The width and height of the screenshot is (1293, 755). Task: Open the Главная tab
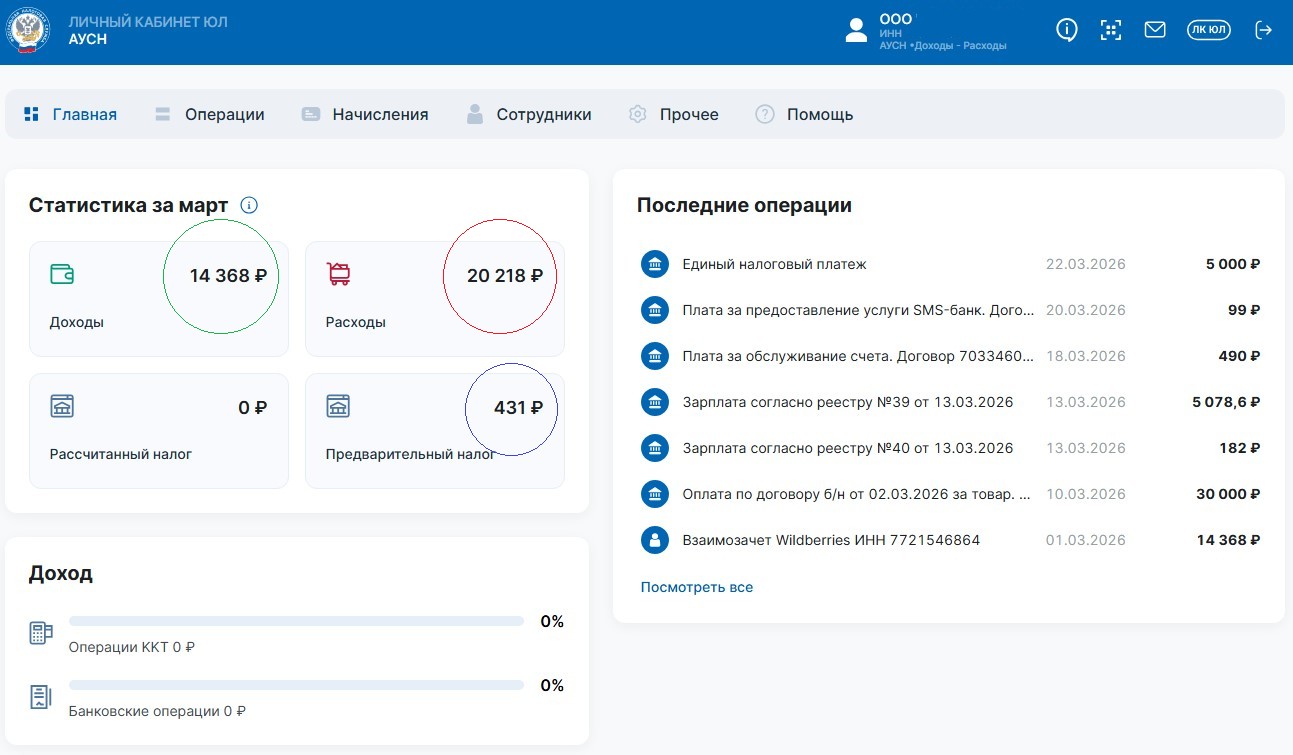pos(70,114)
